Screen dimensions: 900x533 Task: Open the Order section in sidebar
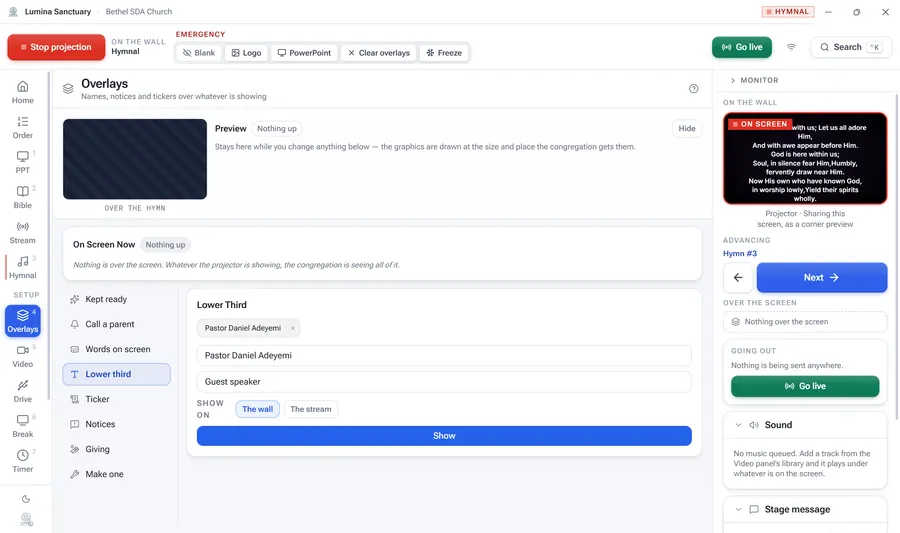(22, 127)
